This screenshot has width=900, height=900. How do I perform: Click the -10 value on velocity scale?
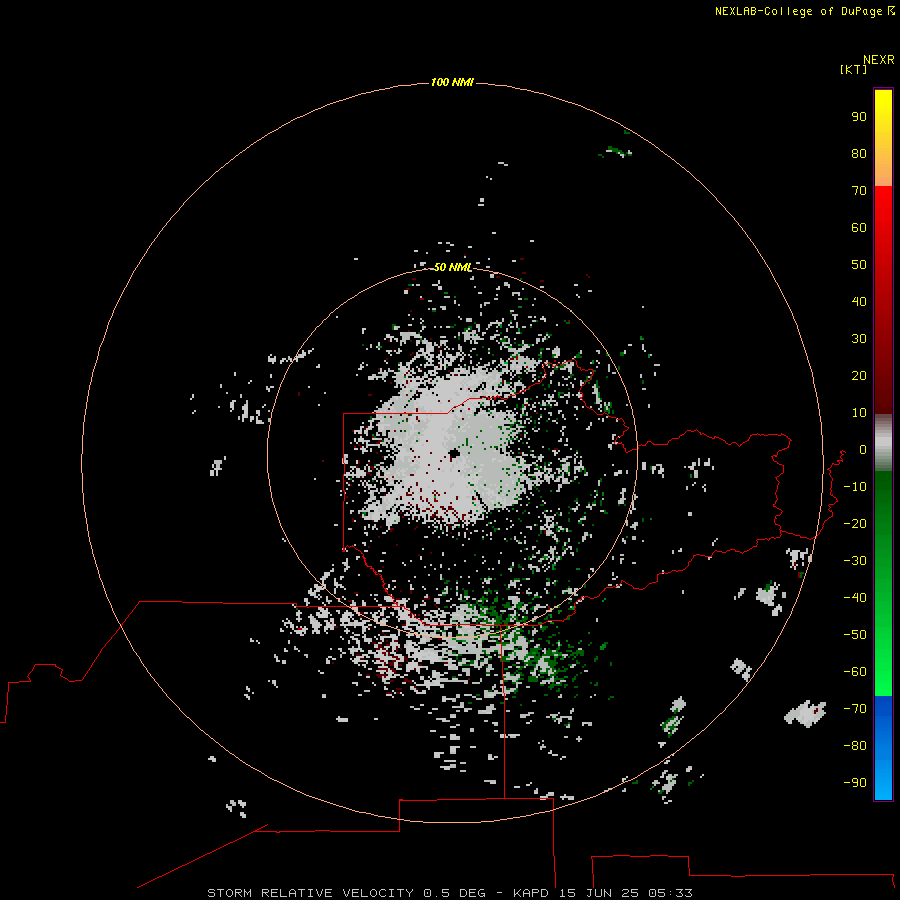855,487
